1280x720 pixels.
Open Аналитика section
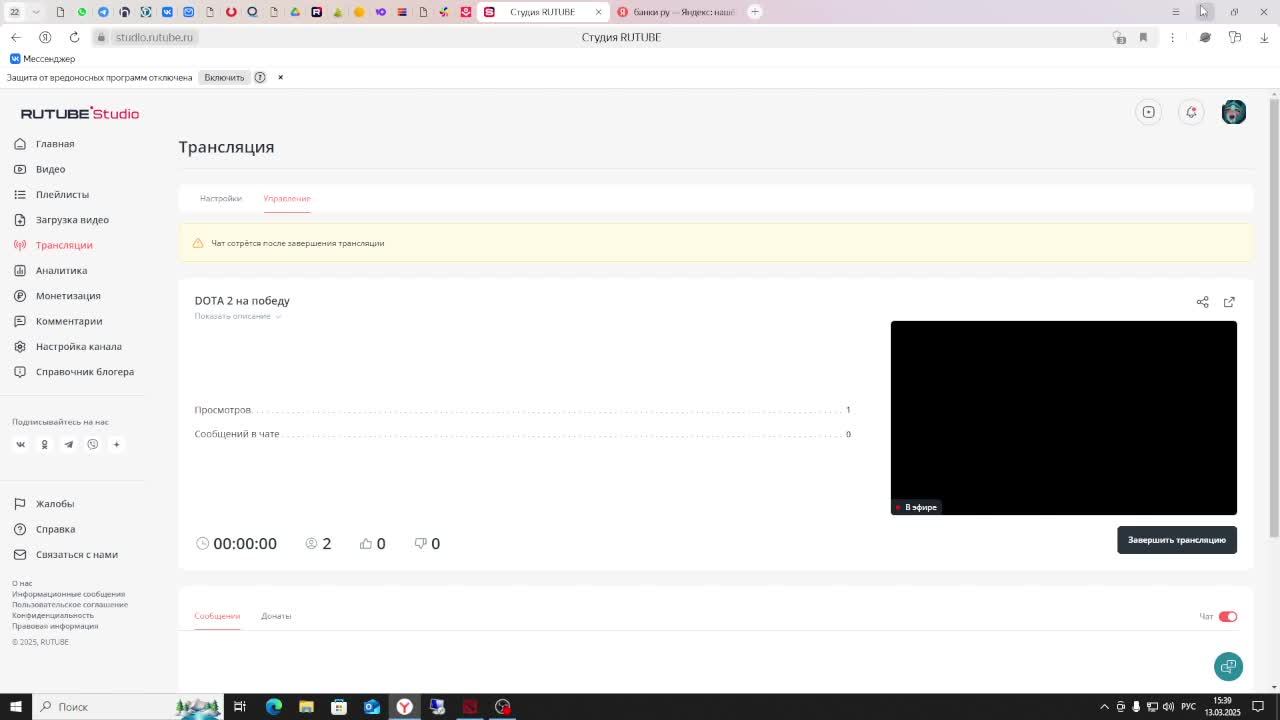(x=50, y=270)
